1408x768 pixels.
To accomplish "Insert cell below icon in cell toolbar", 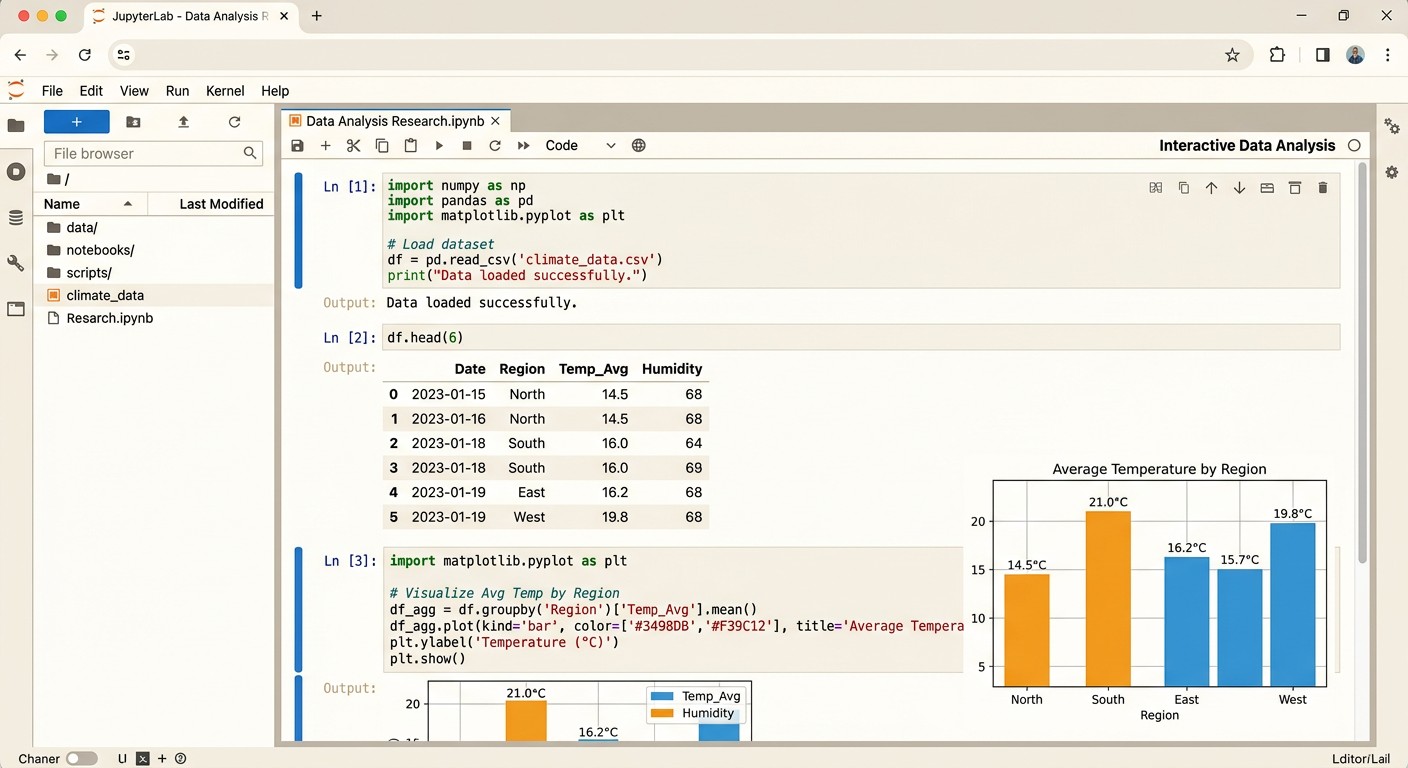I will (1295, 188).
